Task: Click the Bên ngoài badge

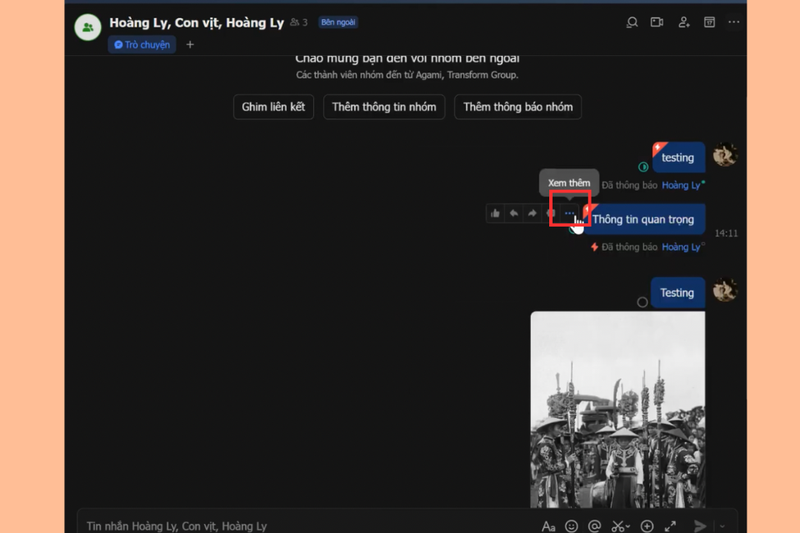Action: tap(338, 22)
